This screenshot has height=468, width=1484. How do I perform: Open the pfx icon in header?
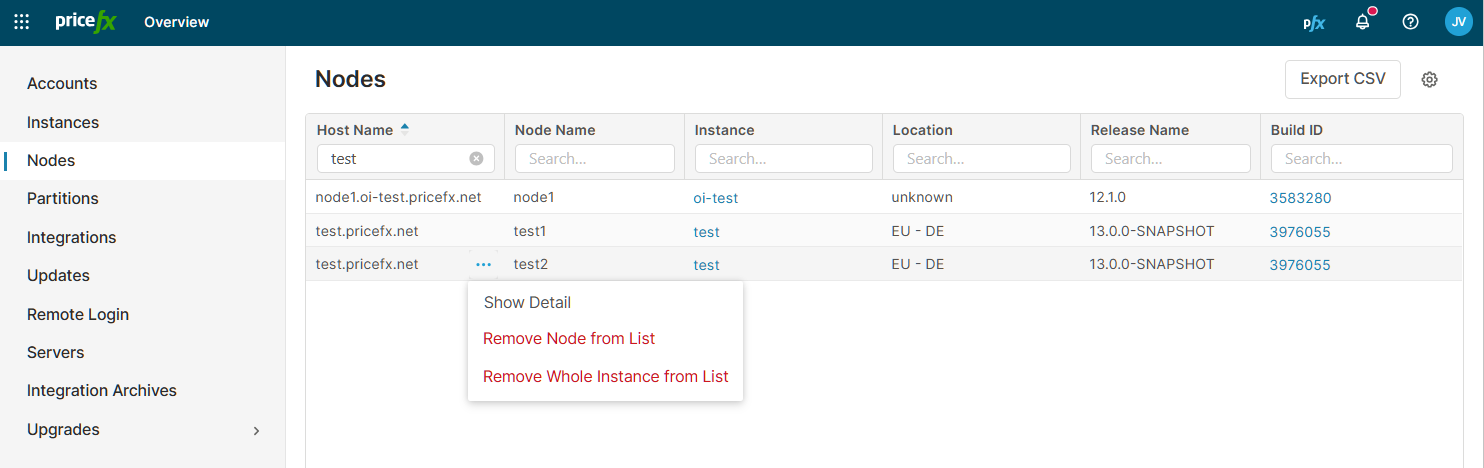(1314, 22)
